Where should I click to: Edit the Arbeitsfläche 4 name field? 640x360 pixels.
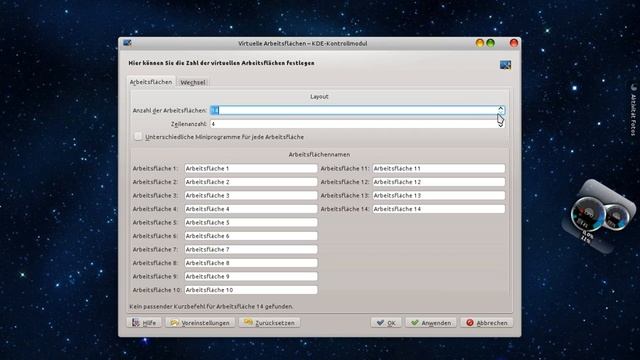coord(251,209)
